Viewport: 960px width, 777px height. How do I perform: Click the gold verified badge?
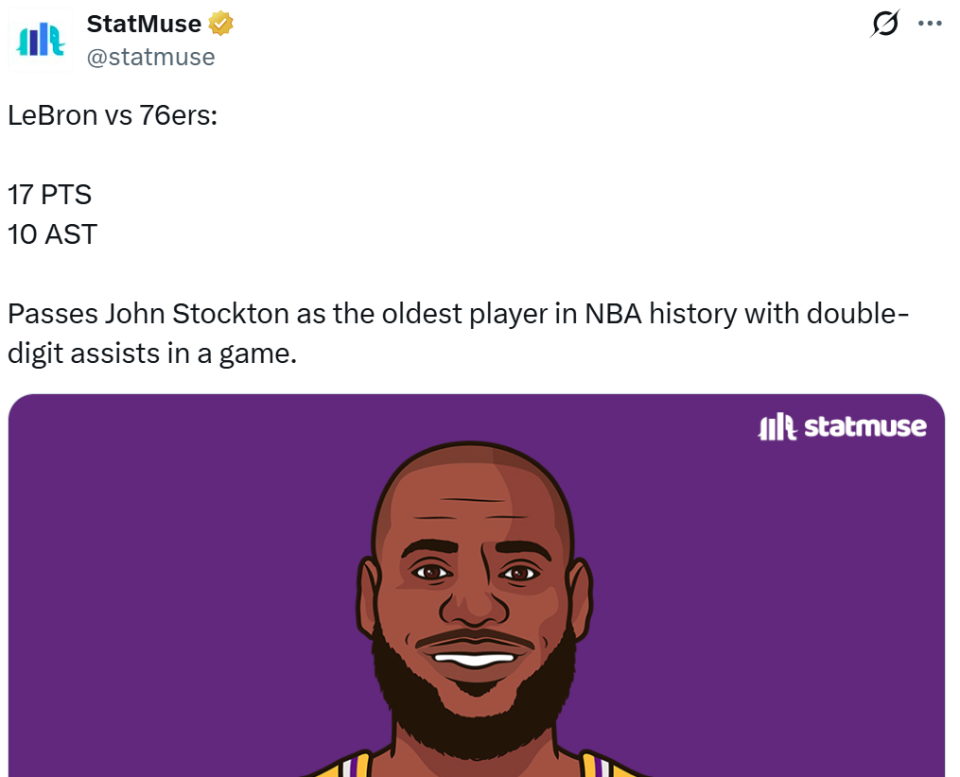pyautogui.click(x=221, y=24)
